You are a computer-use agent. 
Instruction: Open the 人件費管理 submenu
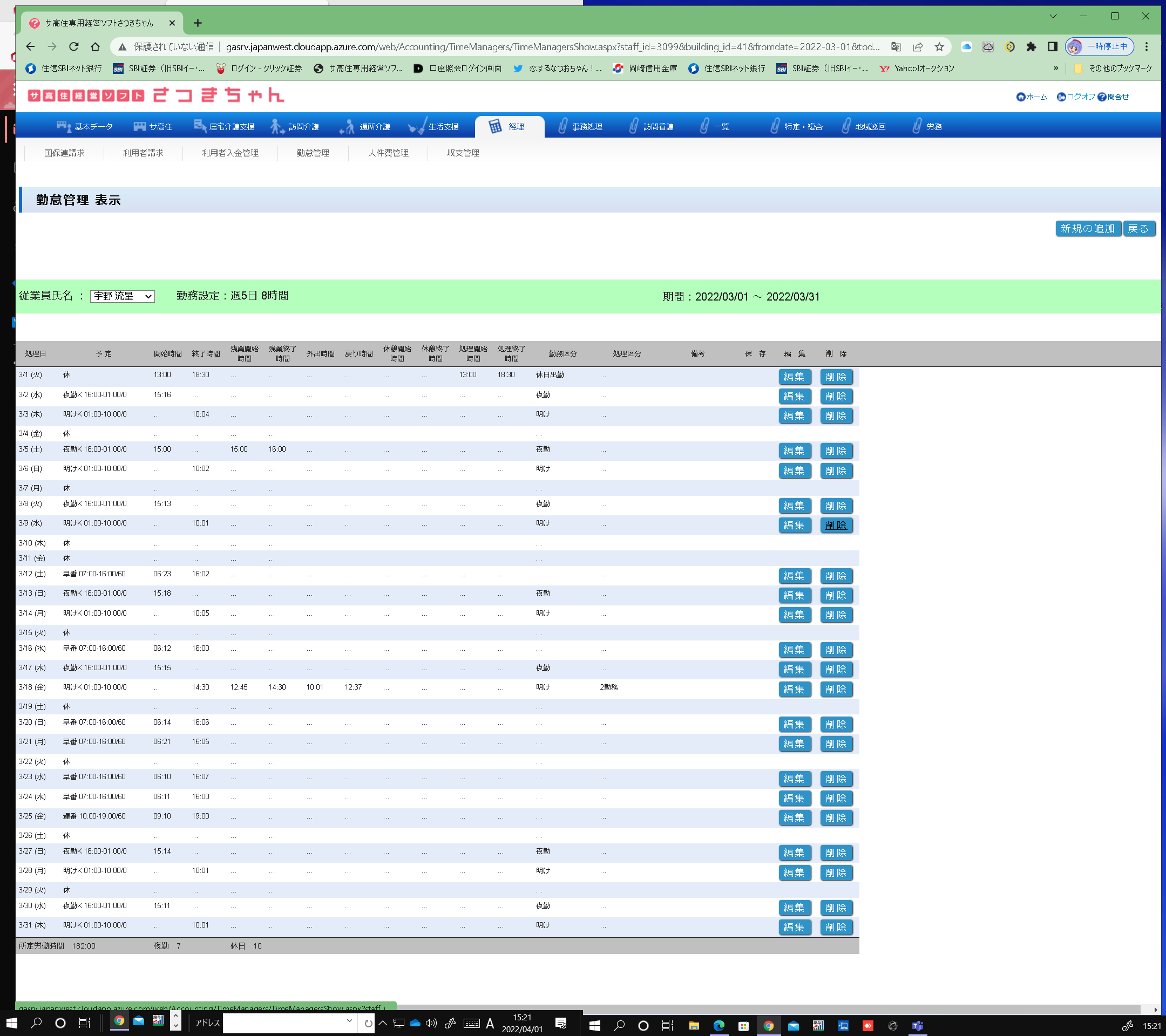pos(388,153)
